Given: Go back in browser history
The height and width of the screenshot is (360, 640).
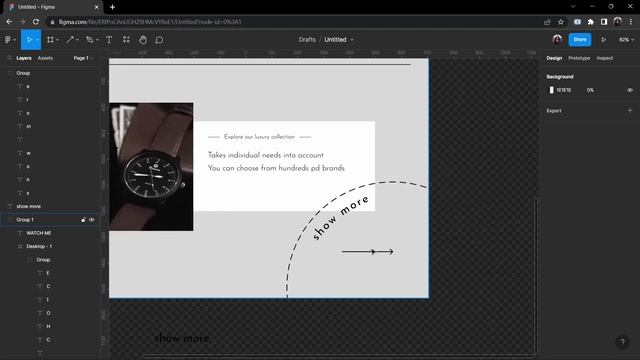Looking at the screenshot, I should point(9,22).
